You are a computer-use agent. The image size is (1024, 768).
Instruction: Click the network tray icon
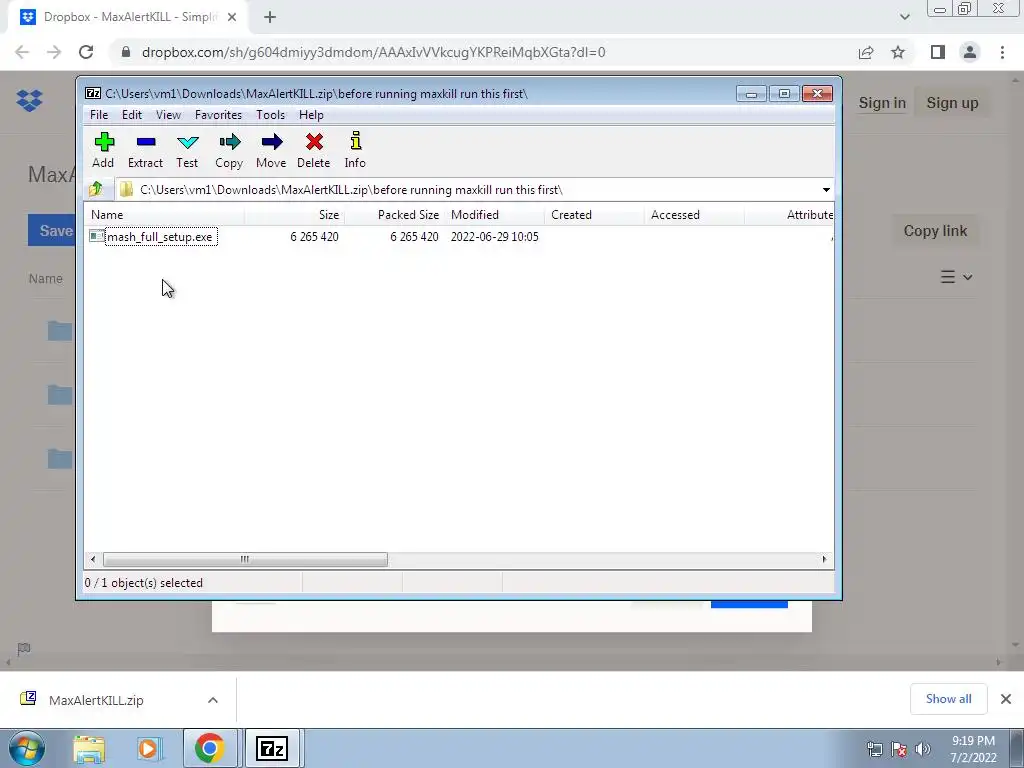point(874,749)
